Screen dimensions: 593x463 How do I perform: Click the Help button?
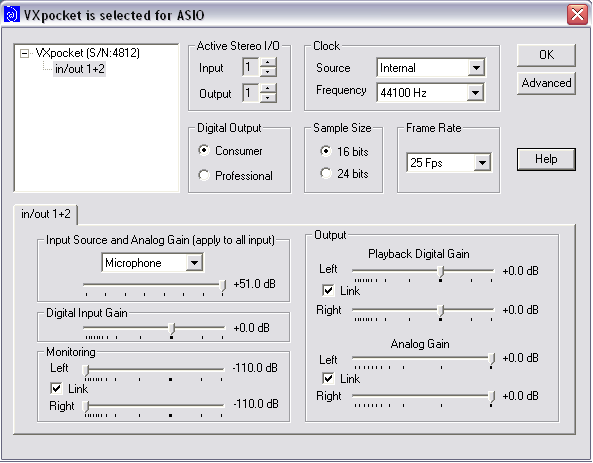(x=546, y=159)
